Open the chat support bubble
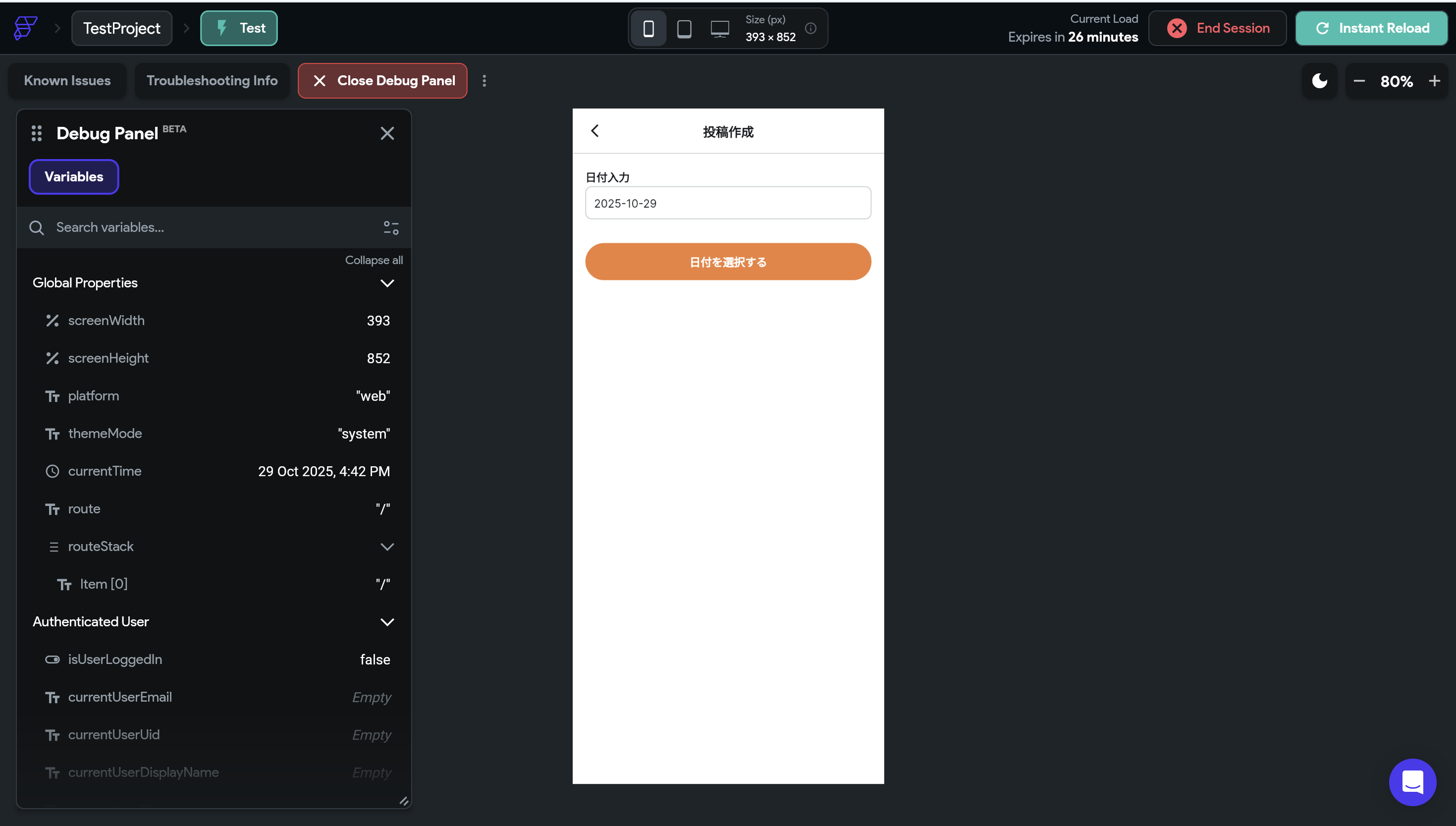This screenshot has width=1456, height=826. pos(1412,782)
